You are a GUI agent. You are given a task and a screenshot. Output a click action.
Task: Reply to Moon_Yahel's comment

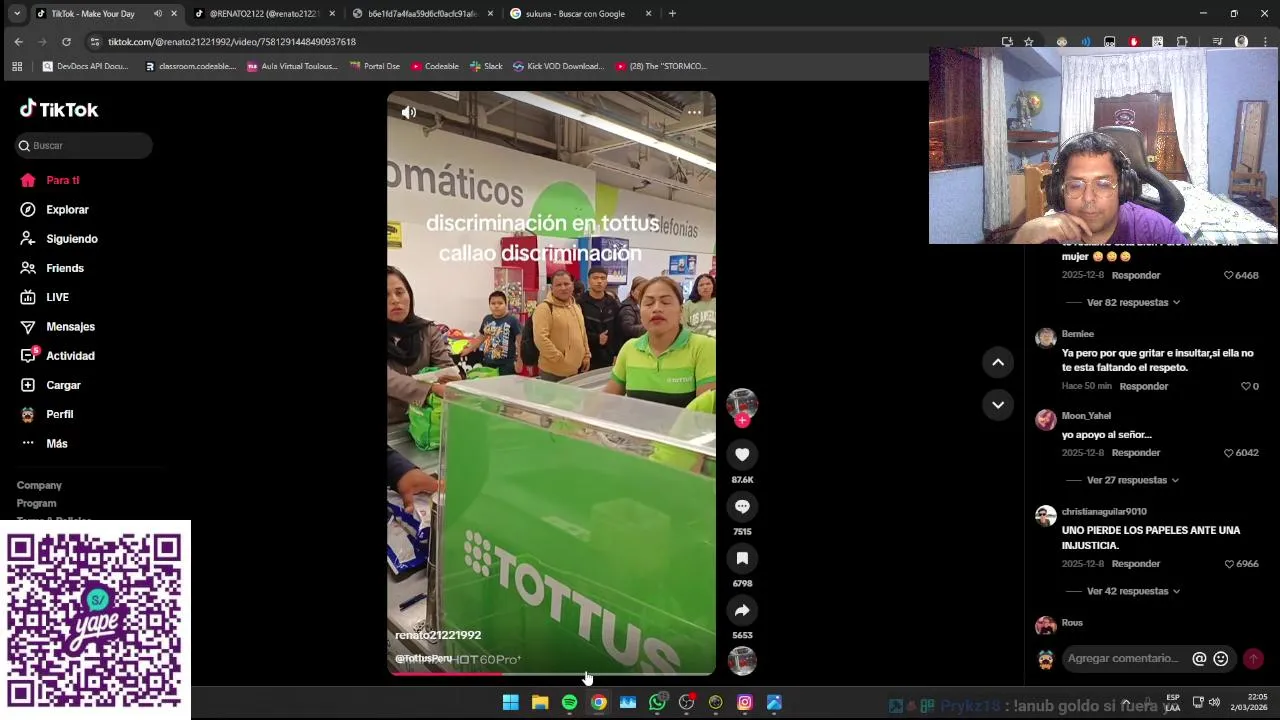pyautogui.click(x=1136, y=453)
